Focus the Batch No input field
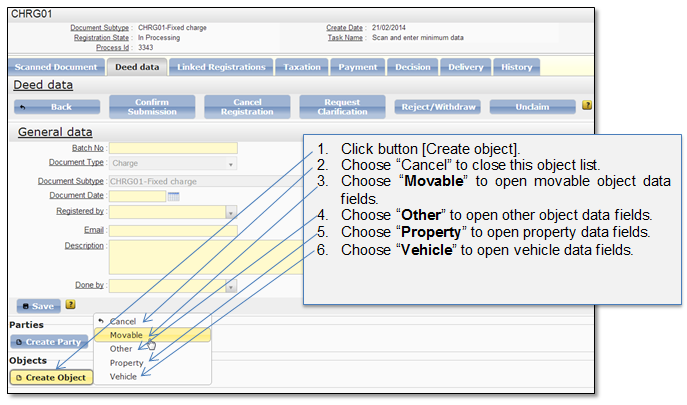 [173, 148]
